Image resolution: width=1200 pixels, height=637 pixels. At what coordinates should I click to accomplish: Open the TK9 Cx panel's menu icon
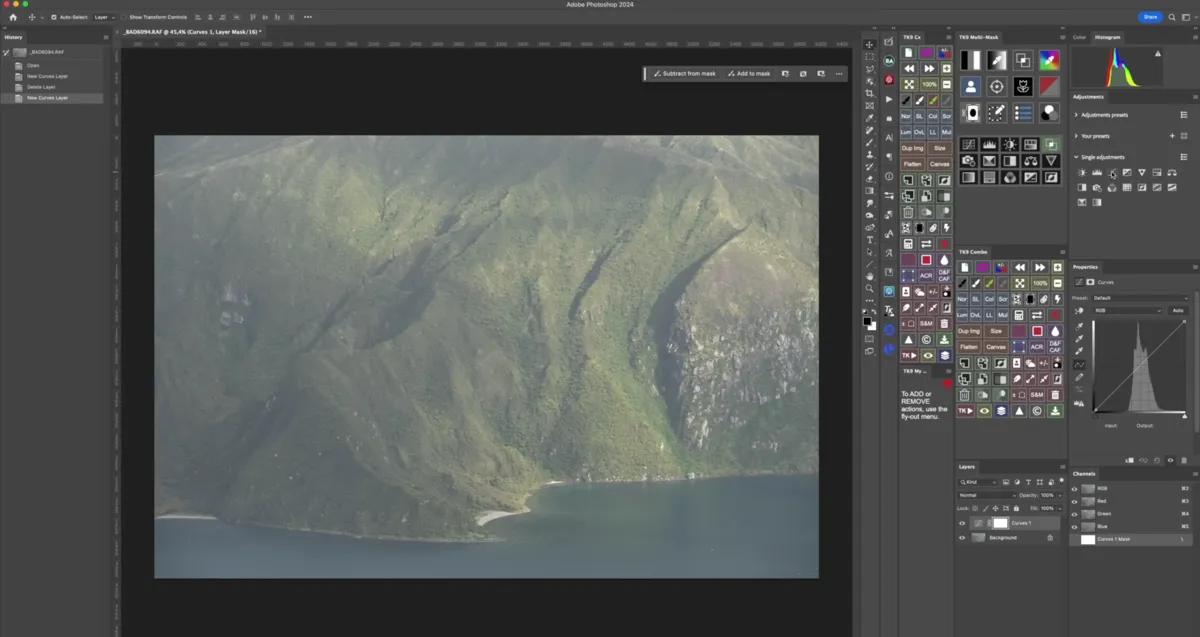click(950, 37)
